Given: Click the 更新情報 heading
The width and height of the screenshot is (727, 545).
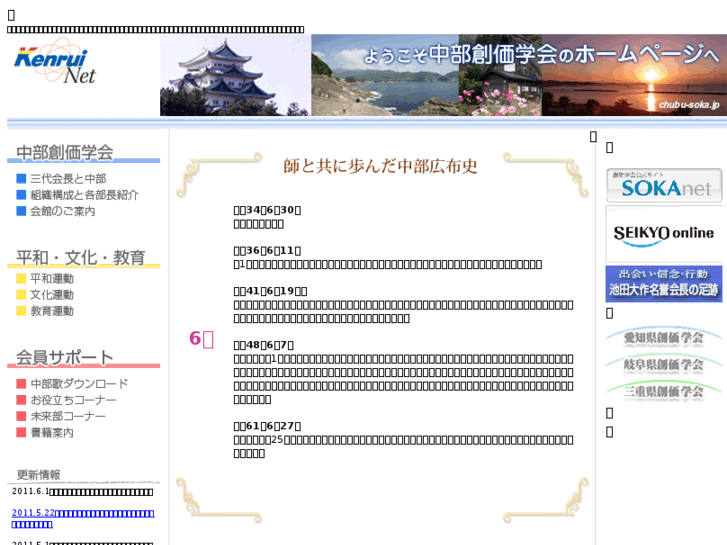Looking at the screenshot, I should 38,474.
